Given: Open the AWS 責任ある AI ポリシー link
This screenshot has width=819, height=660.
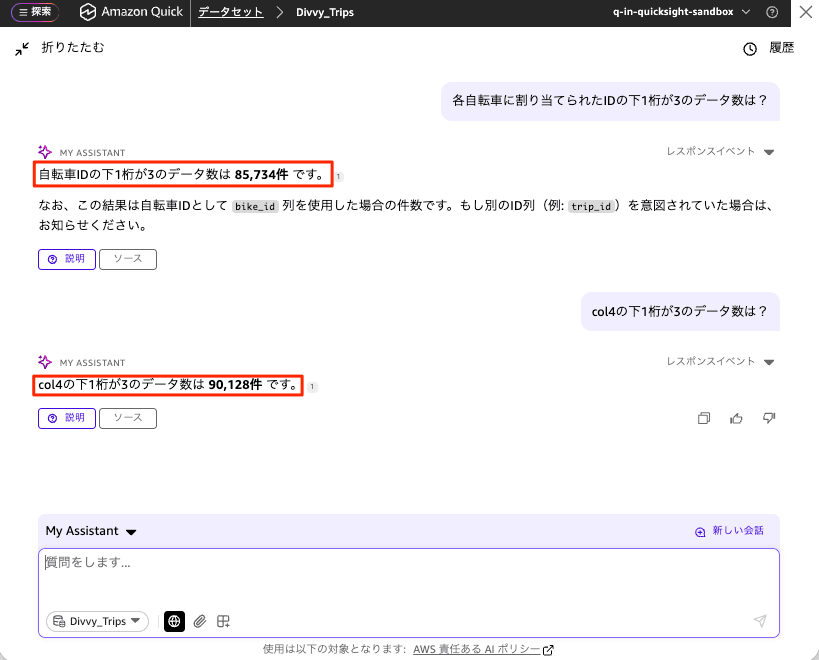Looking at the screenshot, I should coord(483,649).
